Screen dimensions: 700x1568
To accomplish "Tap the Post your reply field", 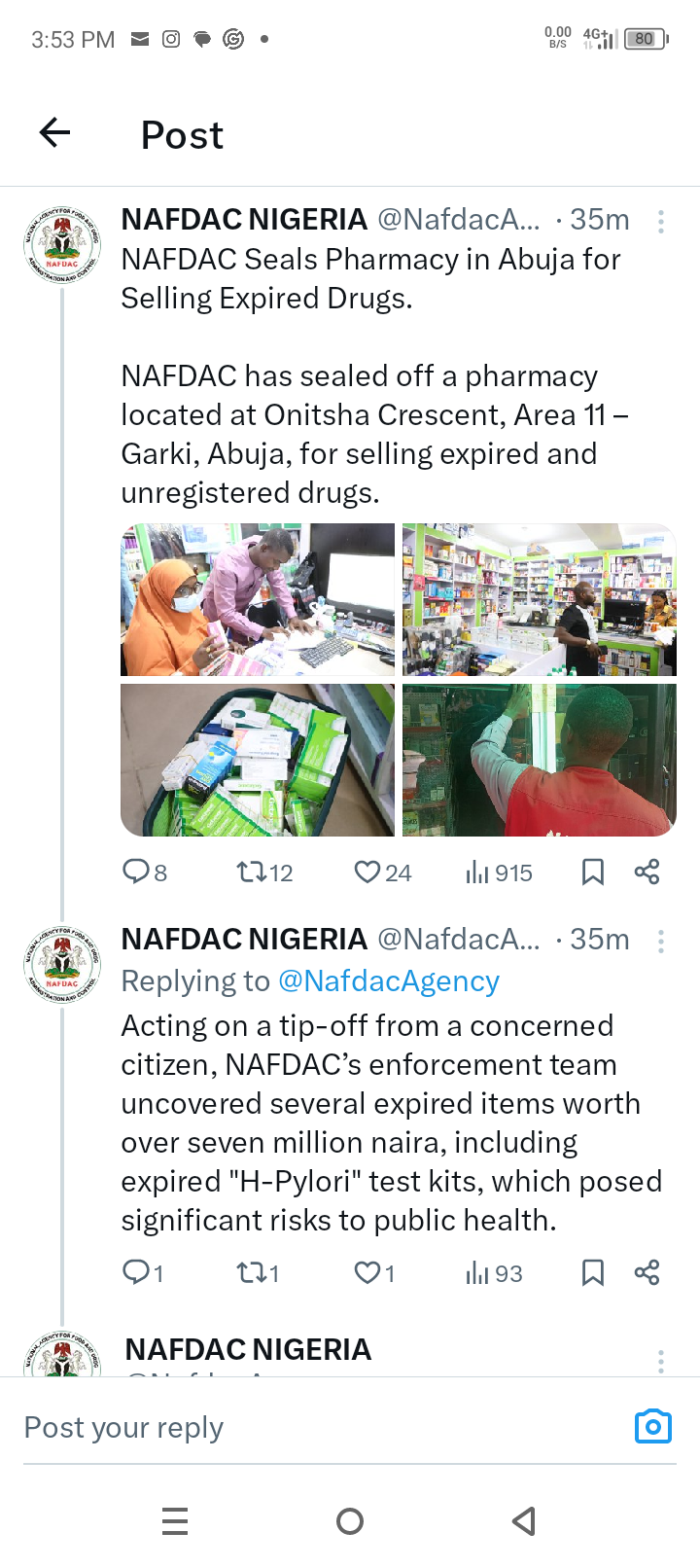I will pos(292,1427).
